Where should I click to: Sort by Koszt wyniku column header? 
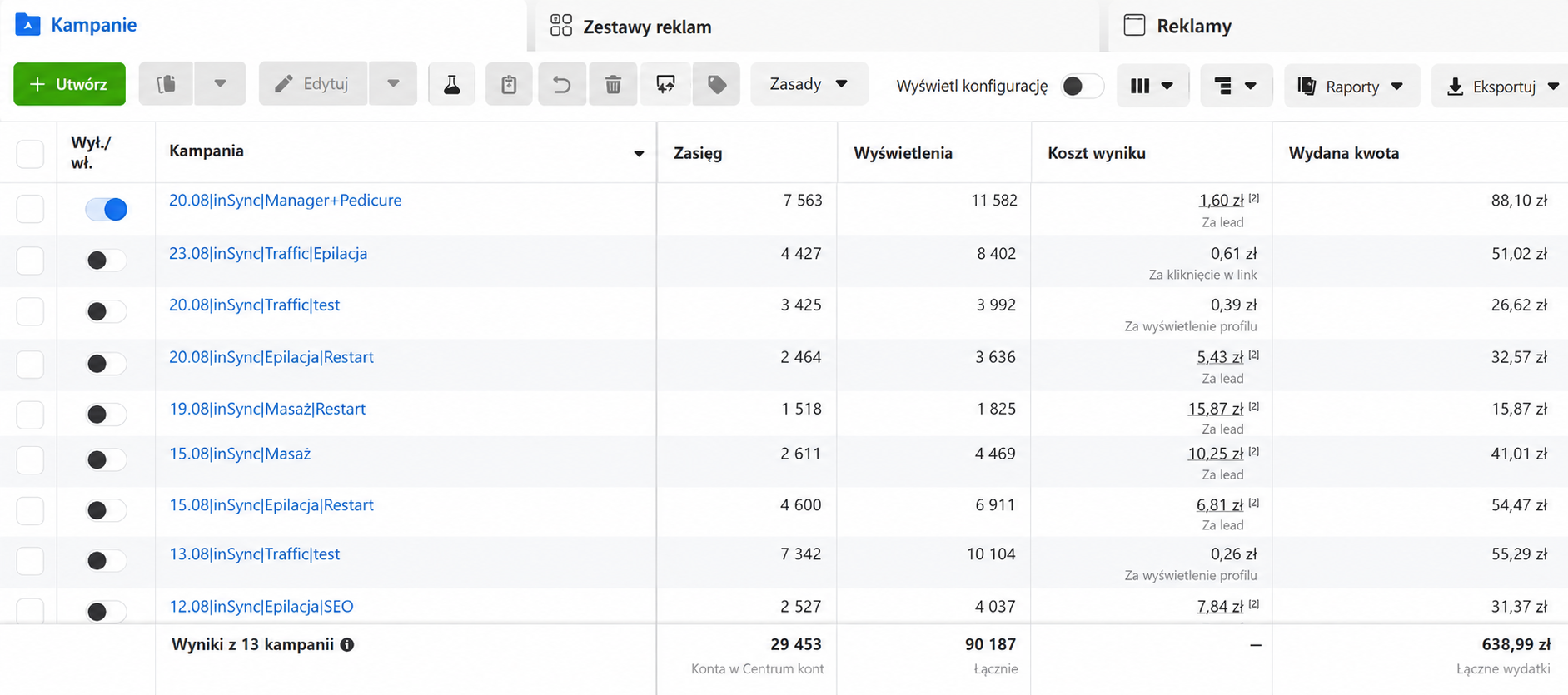[x=1097, y=153]
